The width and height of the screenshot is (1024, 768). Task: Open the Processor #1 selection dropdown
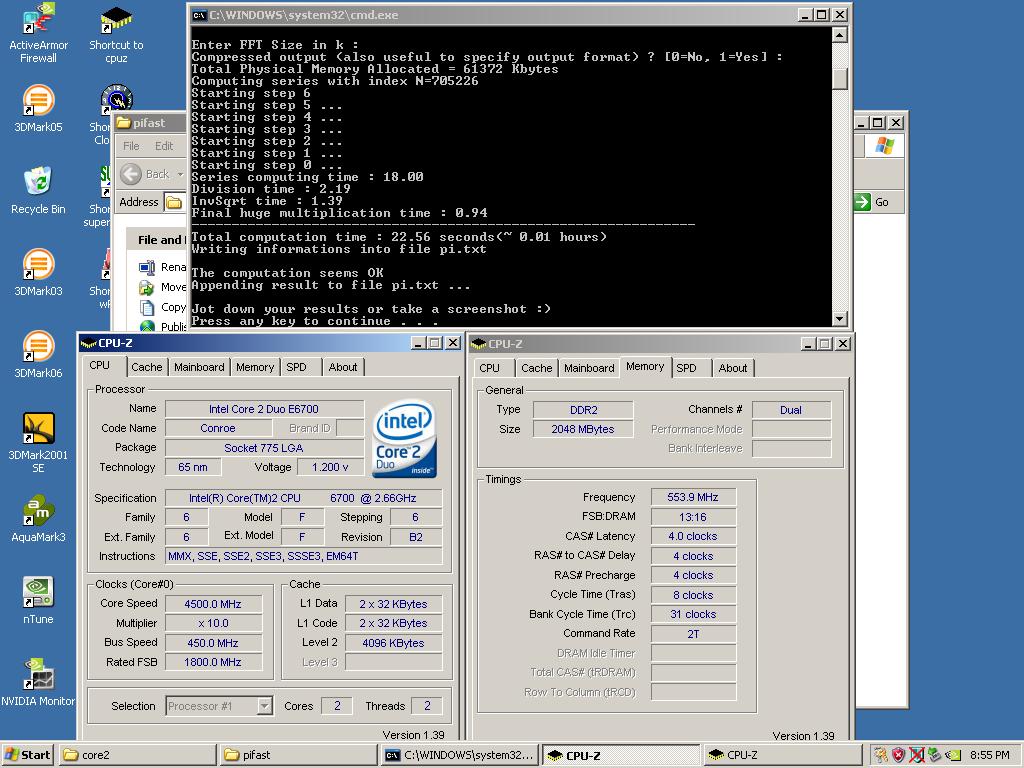[x=264, y=706]
